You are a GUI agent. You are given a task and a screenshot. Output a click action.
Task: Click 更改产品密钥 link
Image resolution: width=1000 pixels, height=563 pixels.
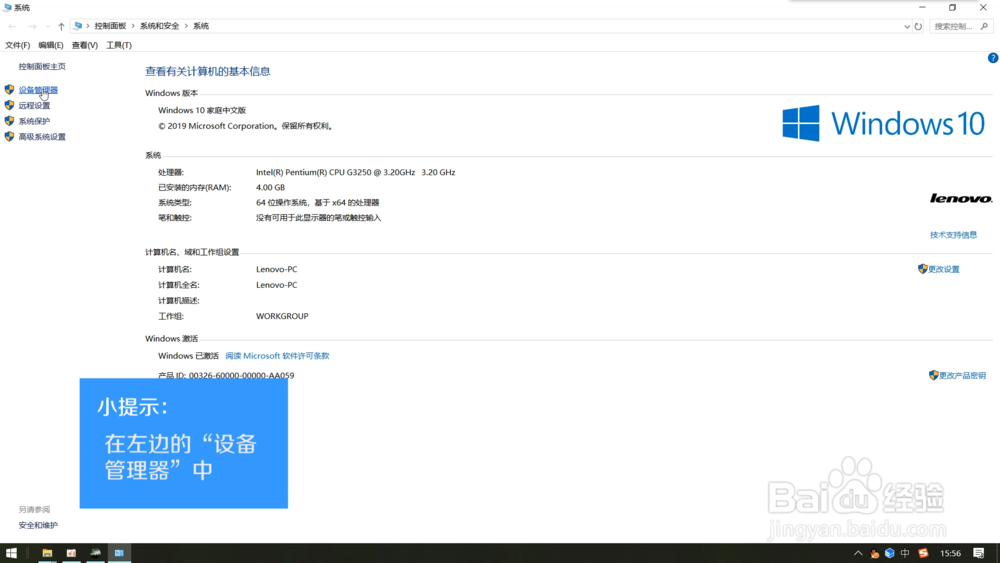coord(962,376)
